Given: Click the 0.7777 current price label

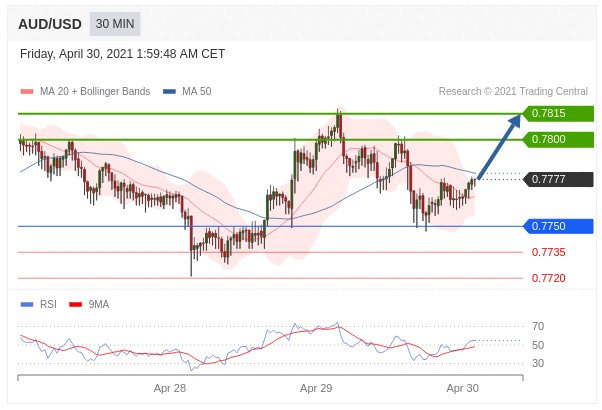Looking at the screenshot, I should (558, 179).
